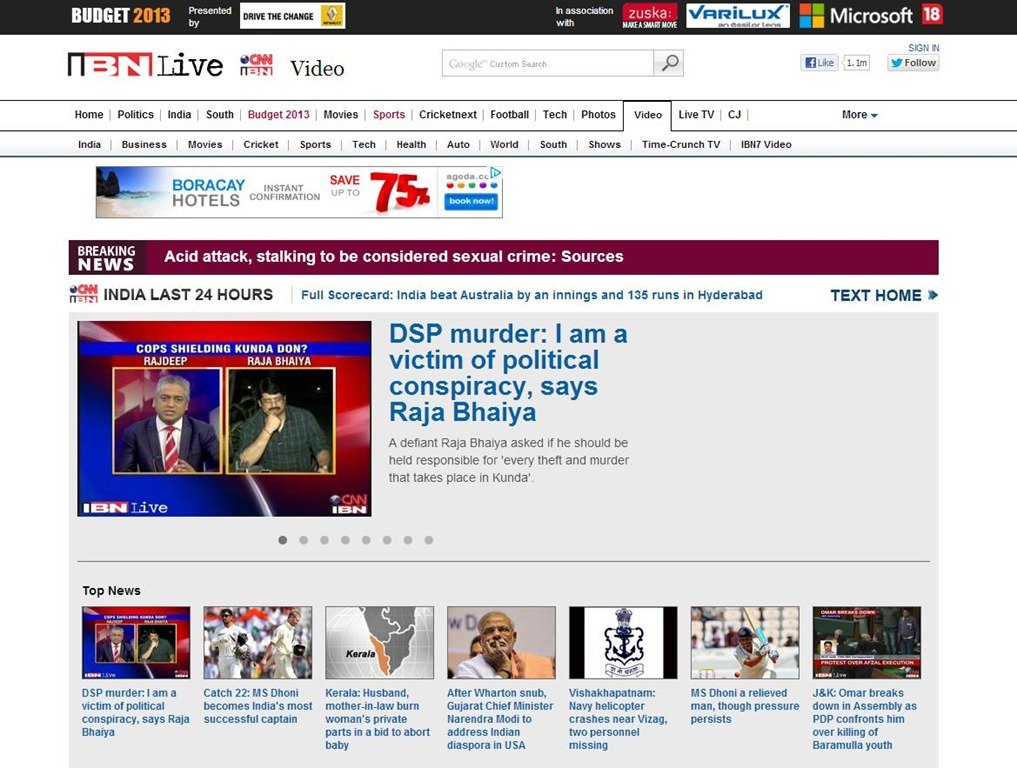Open the Kerala map news thumbnail
The width and height of the screenshot is (1017, 768).
pos(379,643)
